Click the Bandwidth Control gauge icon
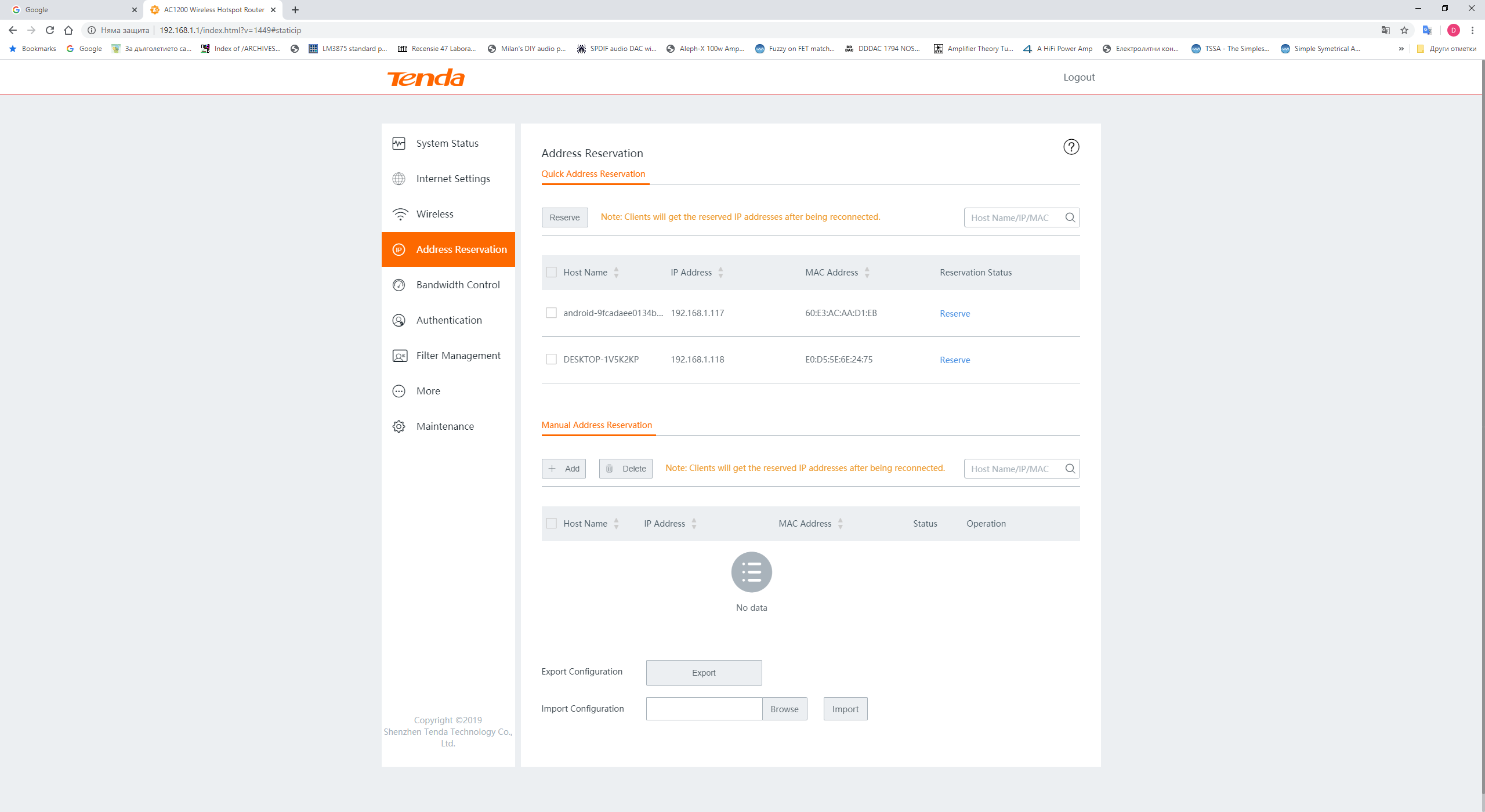The height and width of the screenshot is (812, 1485). [x=399, y=285]
